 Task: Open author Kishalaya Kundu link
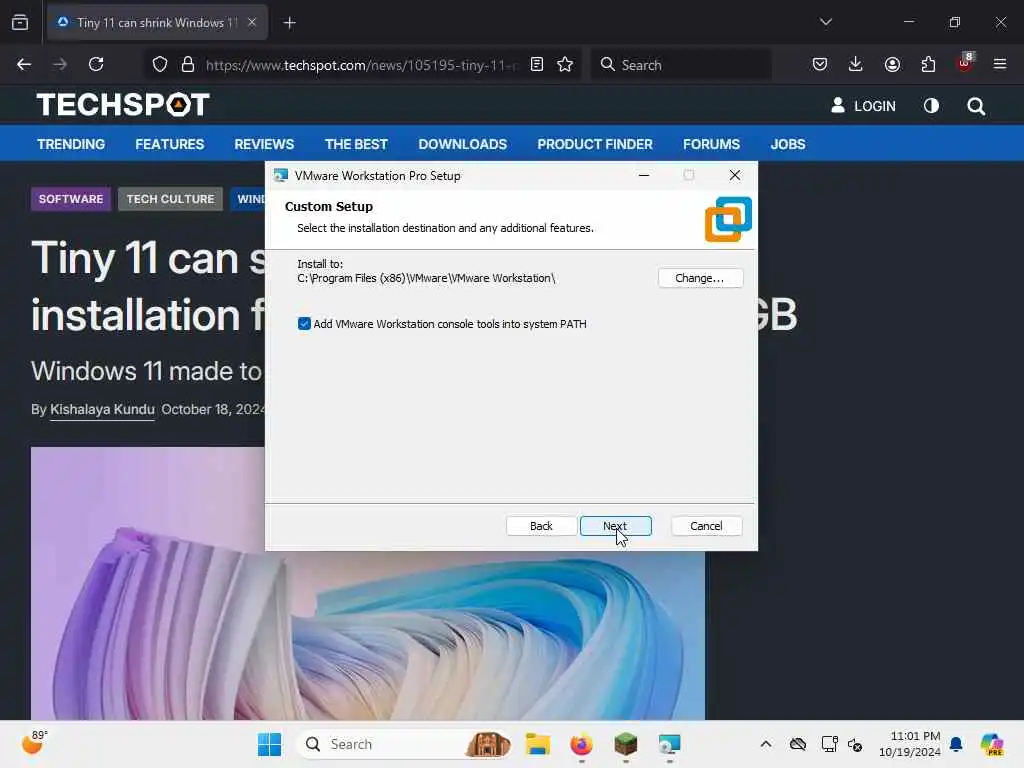pyautogui.click(x=103, y=409)
